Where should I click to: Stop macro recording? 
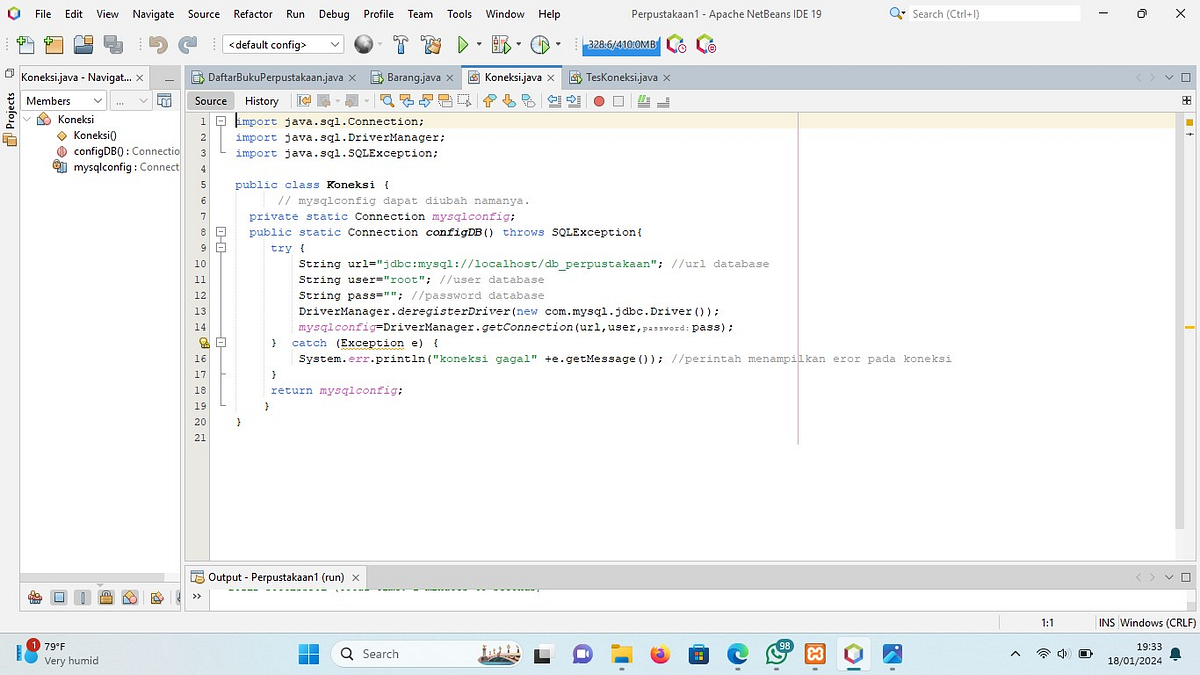click(618, 101)
